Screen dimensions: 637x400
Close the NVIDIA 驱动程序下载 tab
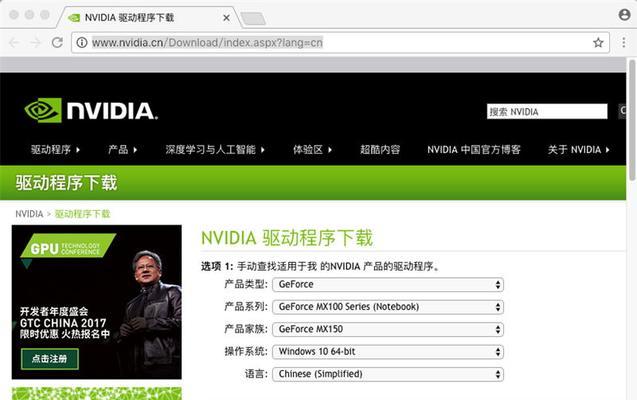tap(227, 18)
